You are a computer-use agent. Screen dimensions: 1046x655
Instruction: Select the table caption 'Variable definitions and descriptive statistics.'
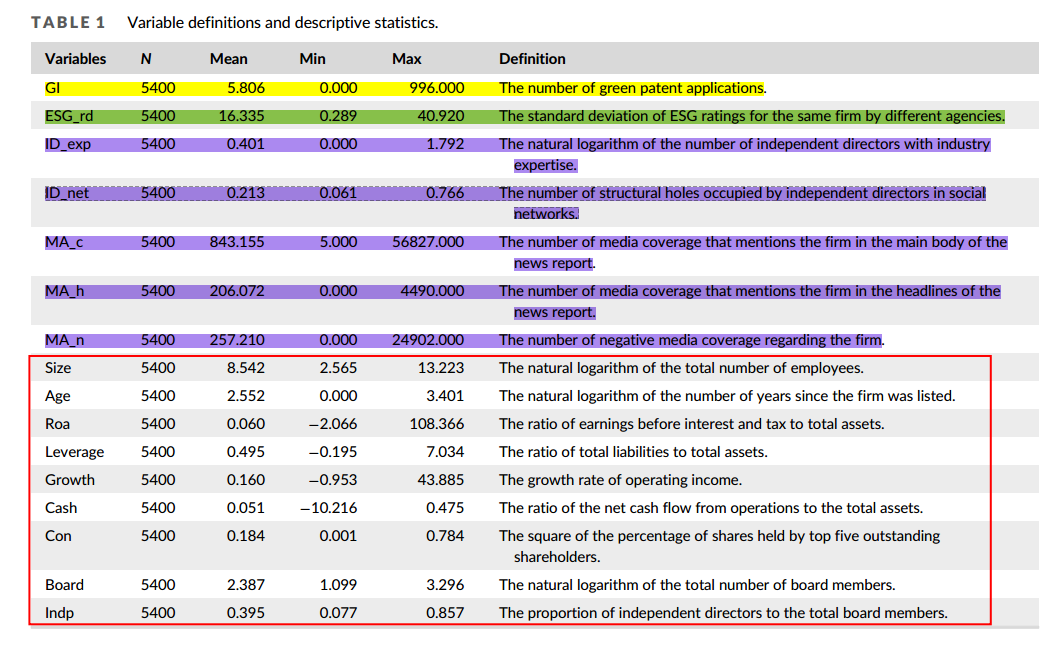coord(283,23)
